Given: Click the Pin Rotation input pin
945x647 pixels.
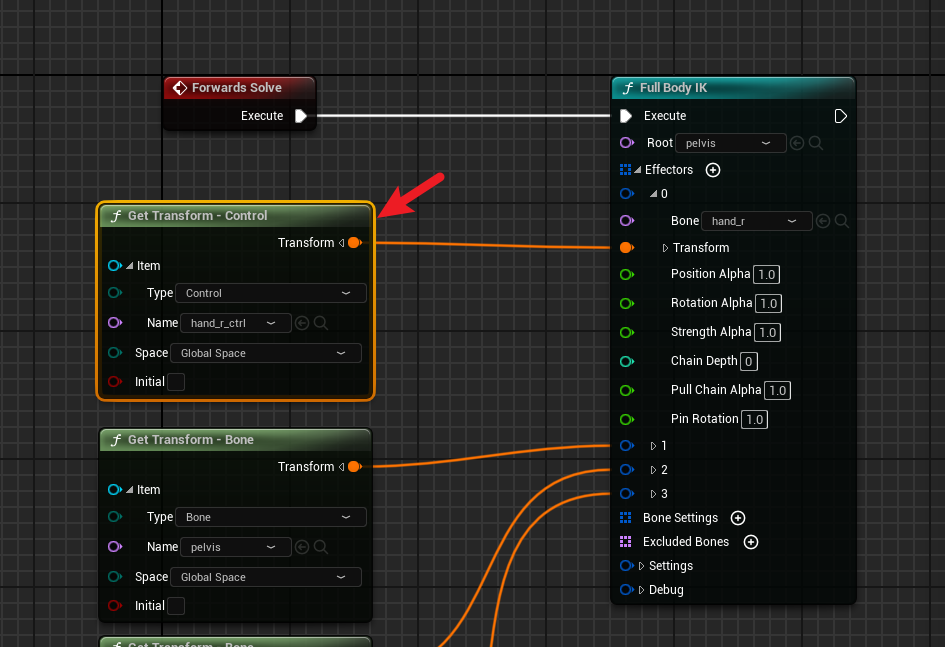Looking at the screenshot, I should [x=627, y=419].
